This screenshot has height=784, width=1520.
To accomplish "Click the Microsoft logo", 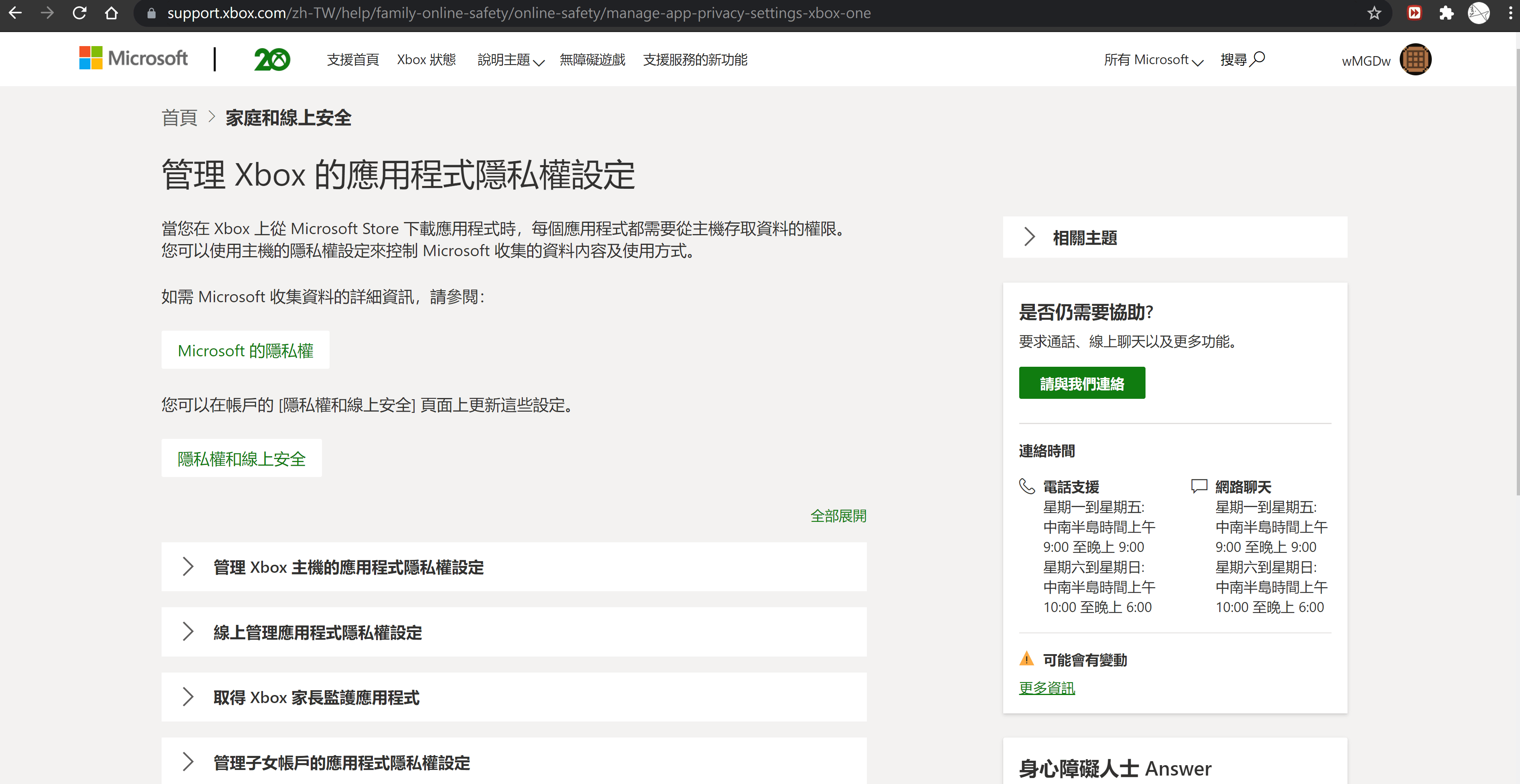I will point(134,59).
